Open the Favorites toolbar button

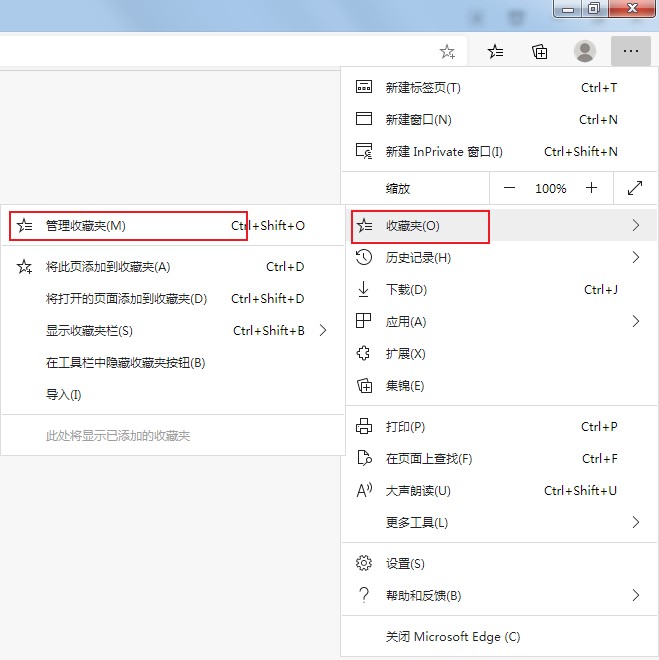tap(495, 51)
